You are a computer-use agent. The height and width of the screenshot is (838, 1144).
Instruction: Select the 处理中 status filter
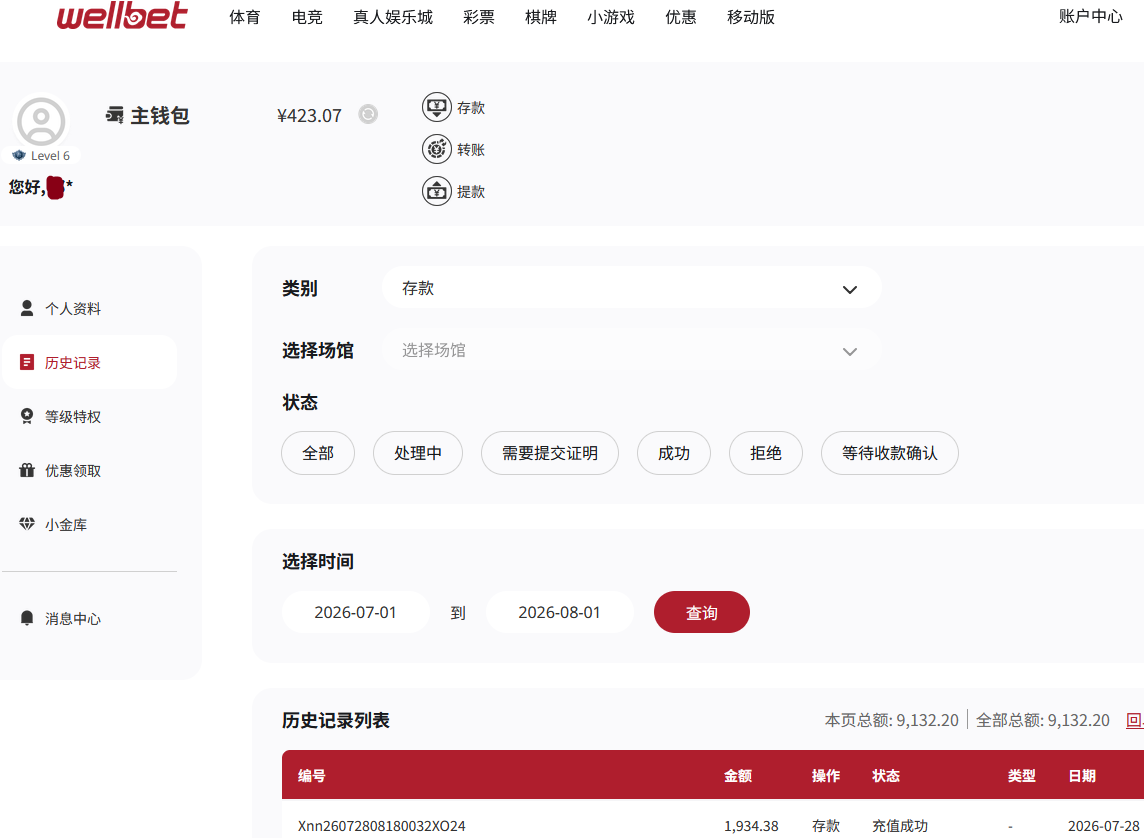418,453
